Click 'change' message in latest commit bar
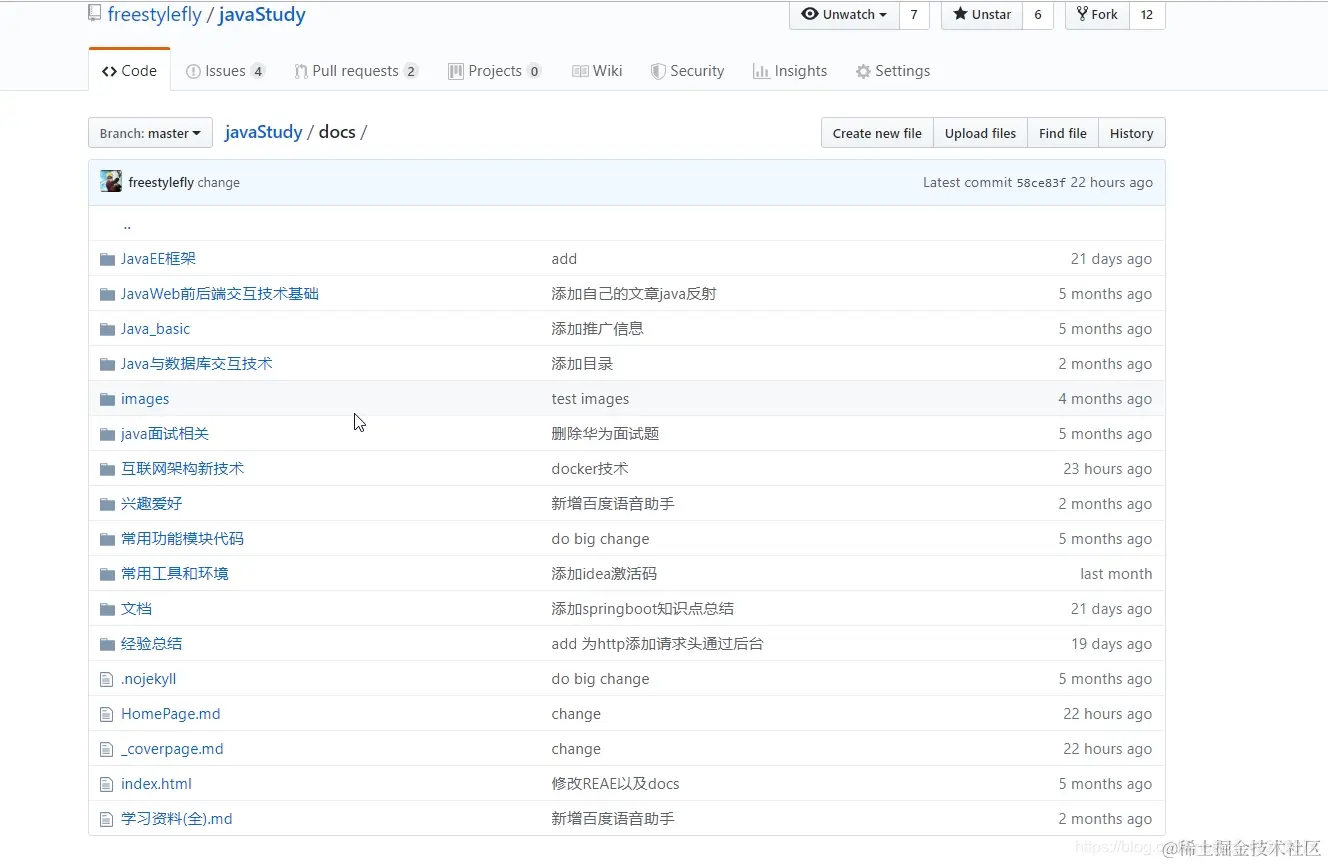Screen dimensions: 1328x865 (x=219, y=183)
